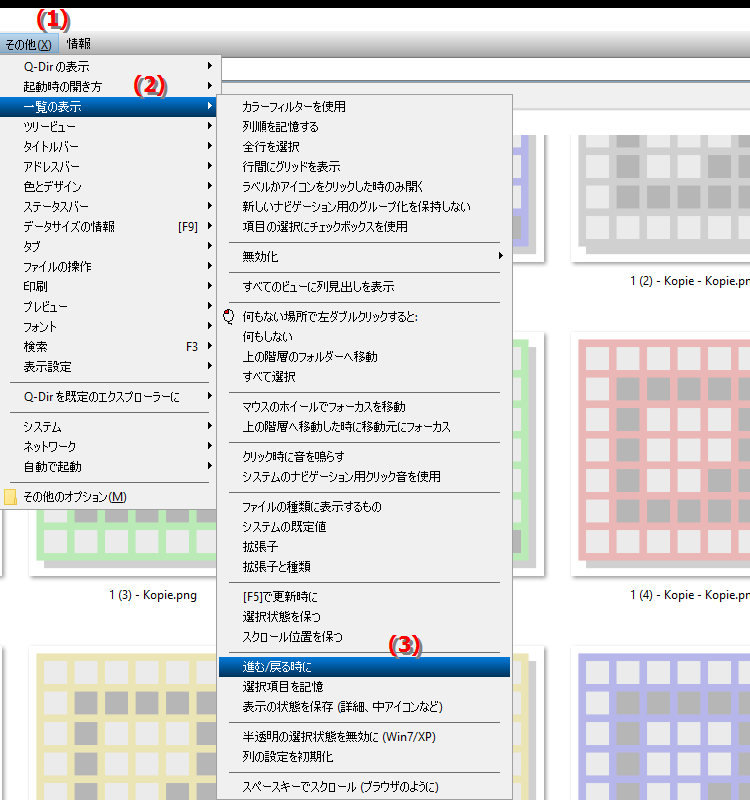Expand the 起動時の開き方 submenu
Screen dimensions: 750x800
pos(110,86)
